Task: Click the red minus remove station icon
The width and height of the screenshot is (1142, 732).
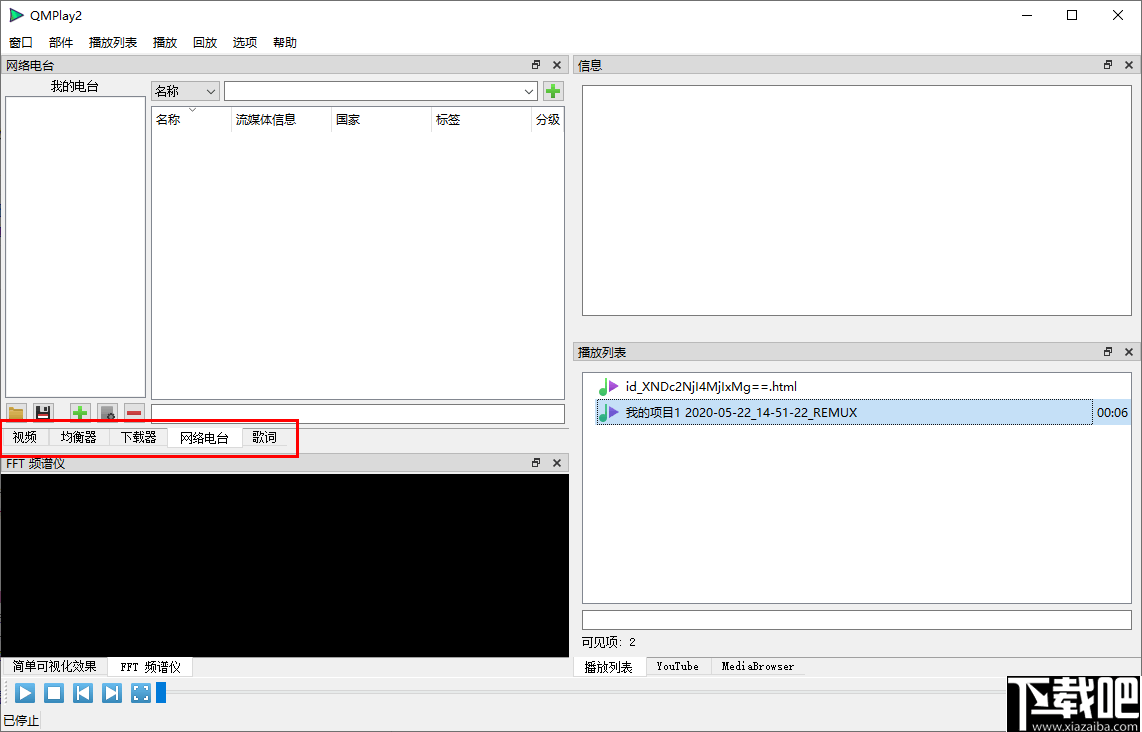Action: point(133,413)
